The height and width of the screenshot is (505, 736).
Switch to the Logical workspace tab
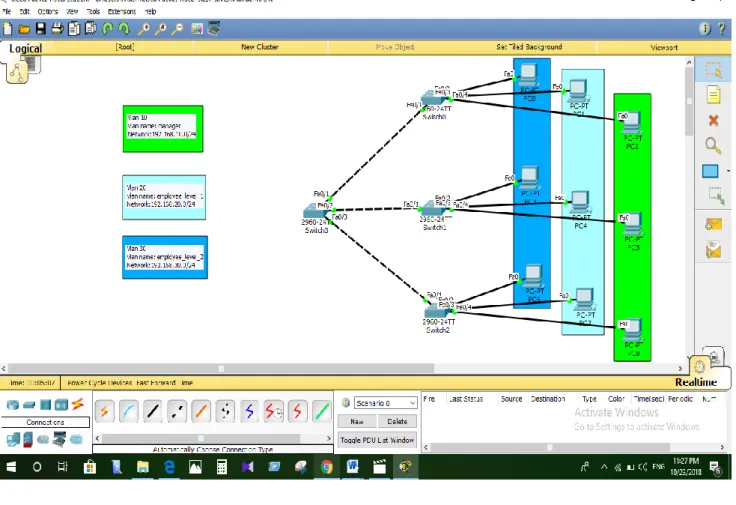[x=25, y=48]
